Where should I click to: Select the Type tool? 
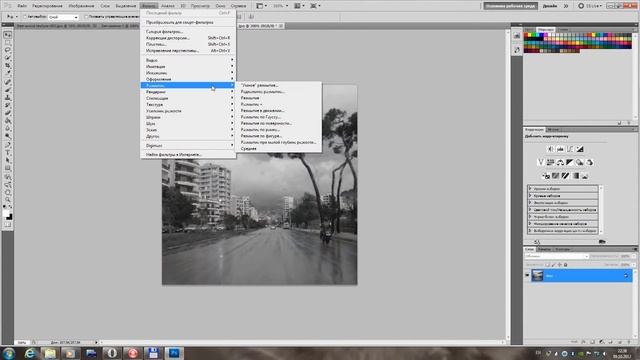(x=7, y=152)
